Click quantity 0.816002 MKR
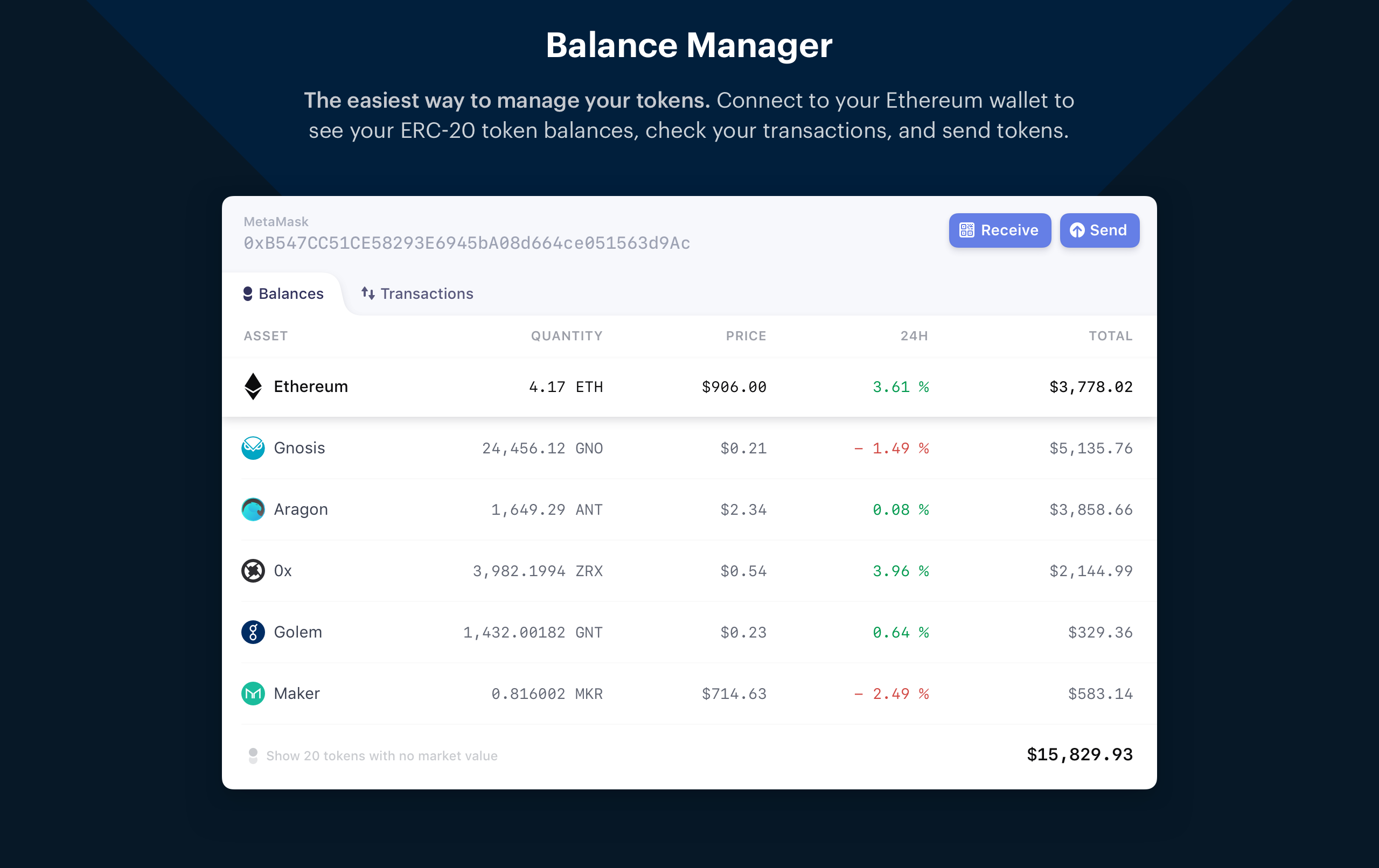This screenshot has width=1379, height=868. point(547,694)
